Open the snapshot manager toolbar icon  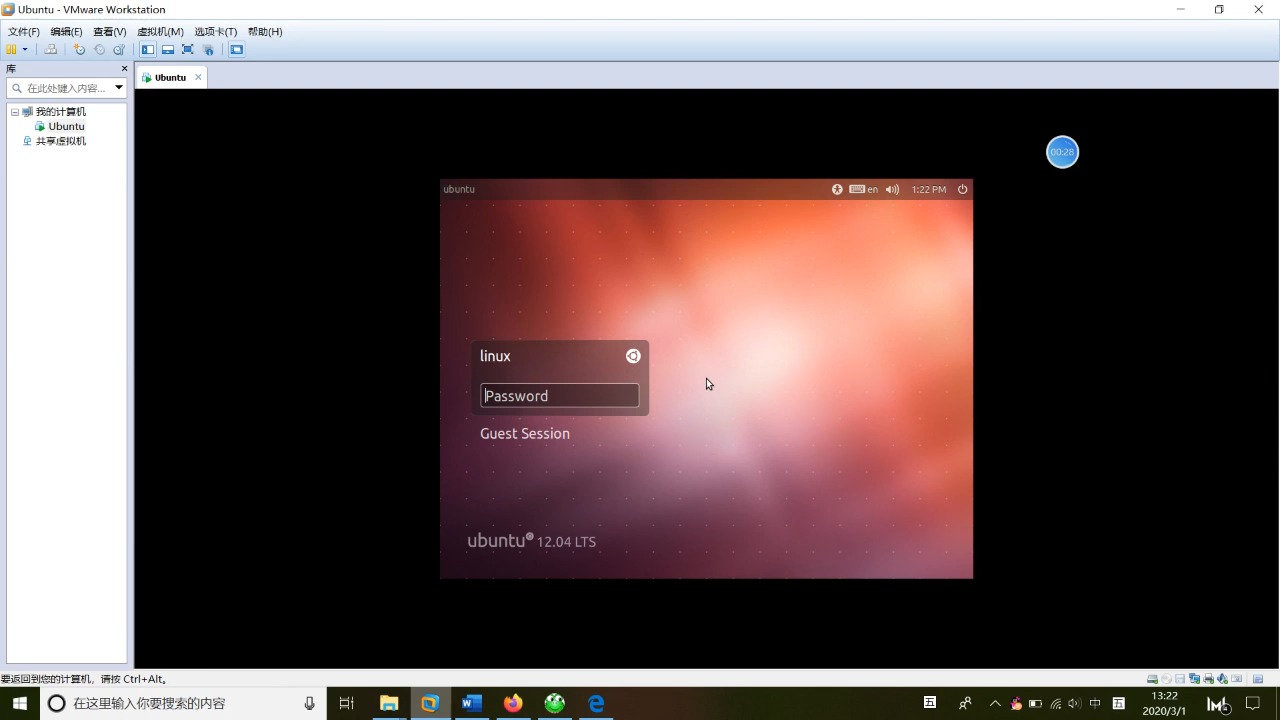[119, 49]
